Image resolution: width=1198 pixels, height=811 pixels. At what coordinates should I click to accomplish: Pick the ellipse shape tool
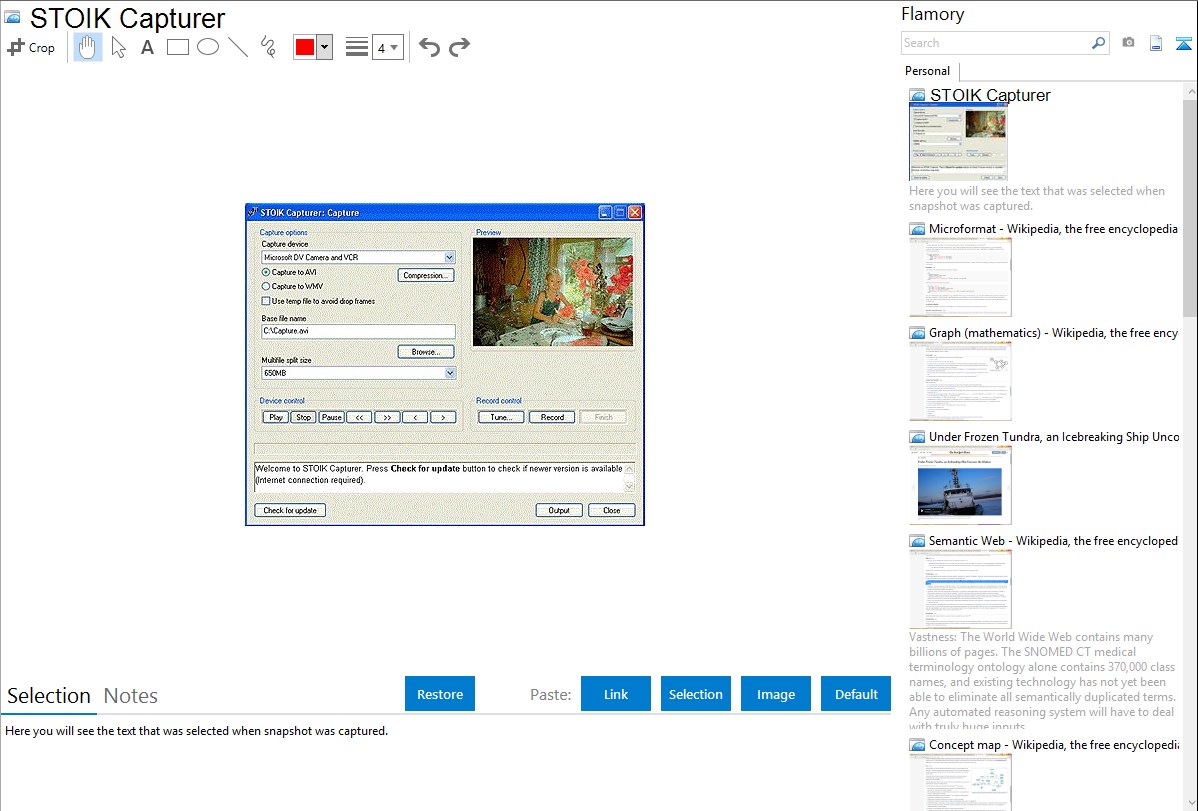[x=207, y=47]
